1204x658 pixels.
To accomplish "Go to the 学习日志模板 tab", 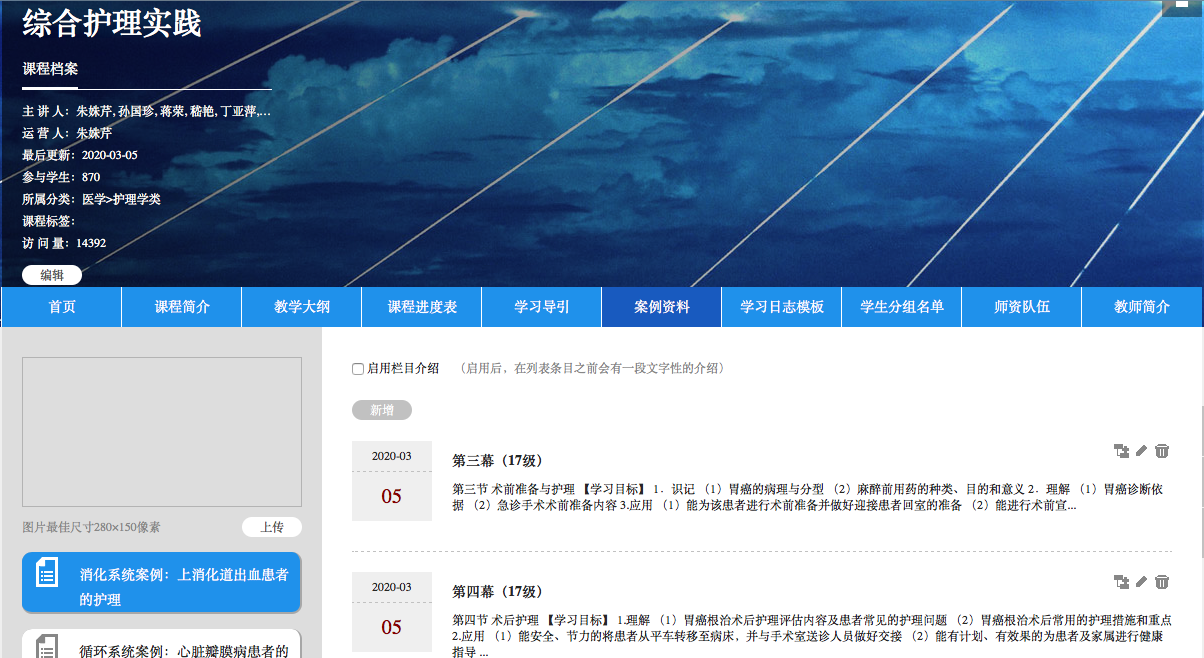I will pos(781,307).
